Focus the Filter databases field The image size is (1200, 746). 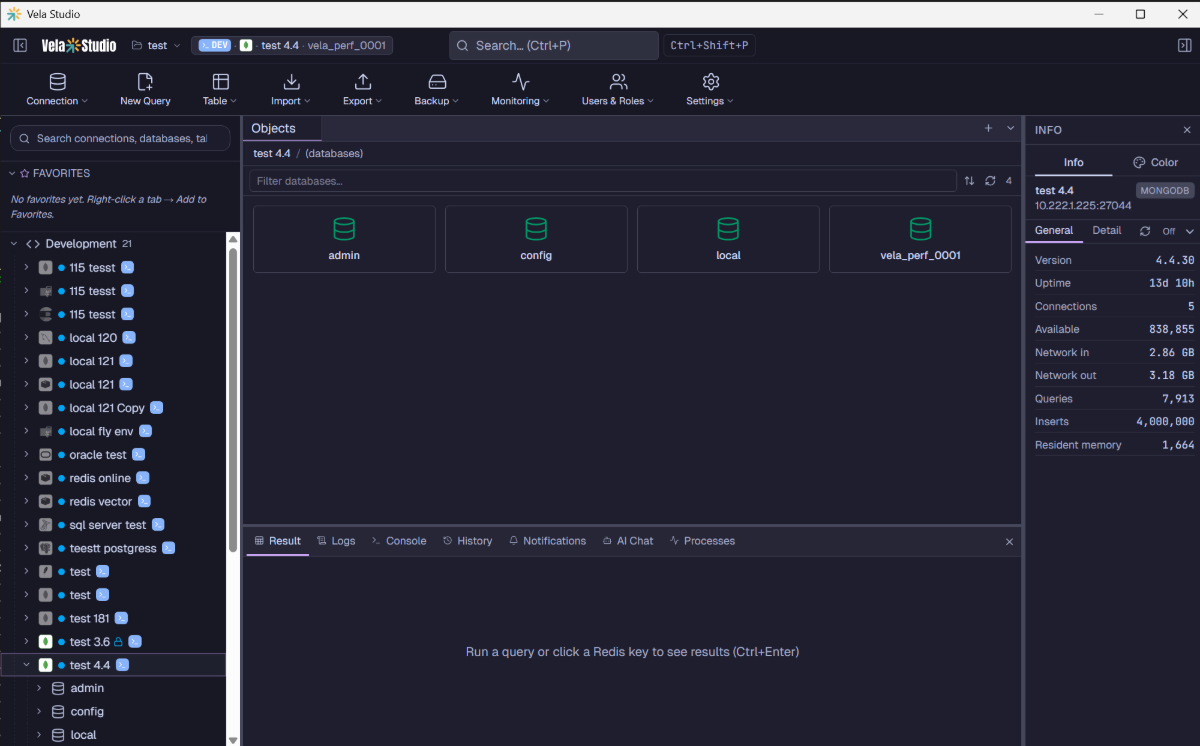point(603,181)
